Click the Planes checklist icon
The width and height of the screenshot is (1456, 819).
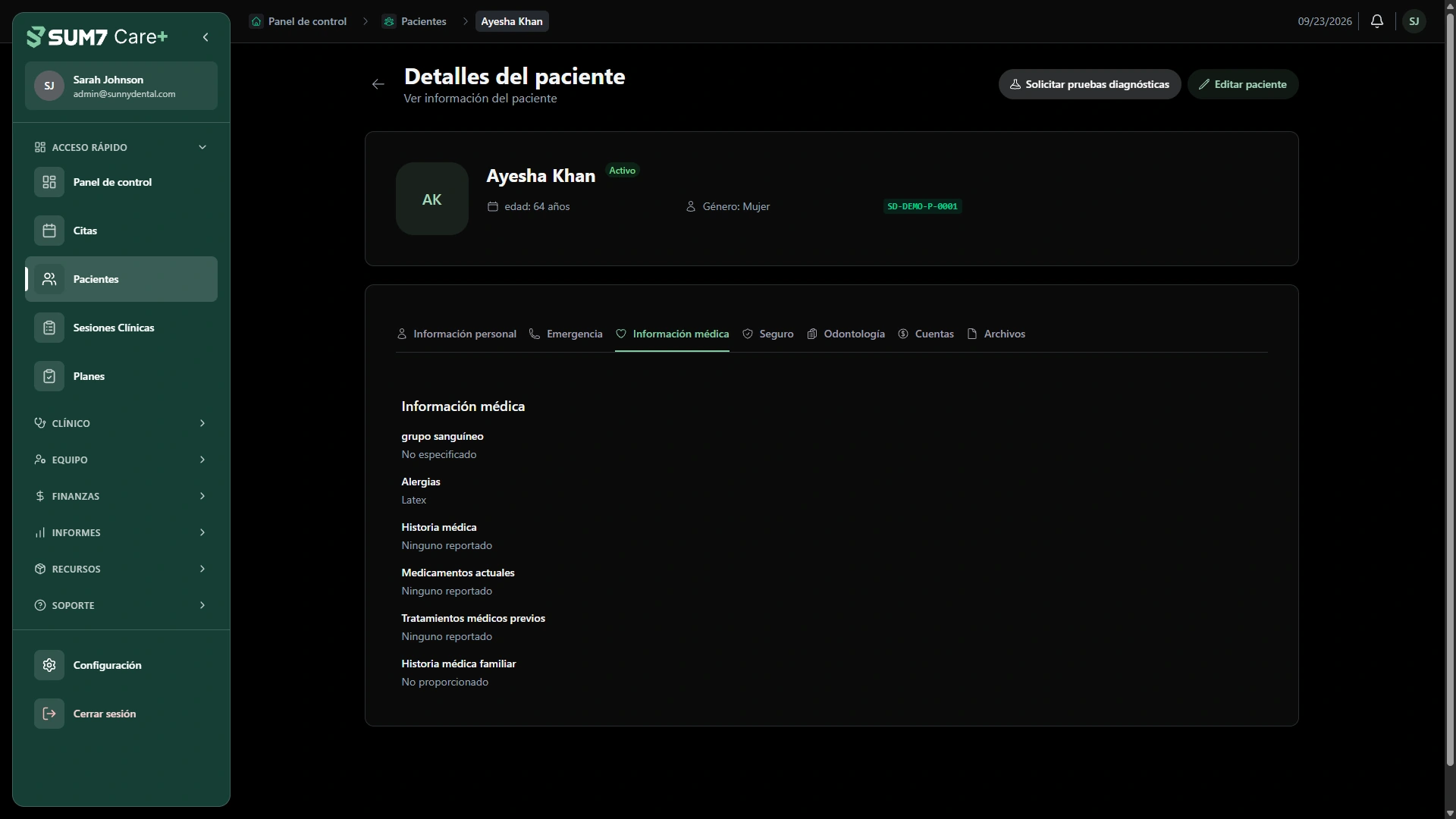(x=49, y=376)
